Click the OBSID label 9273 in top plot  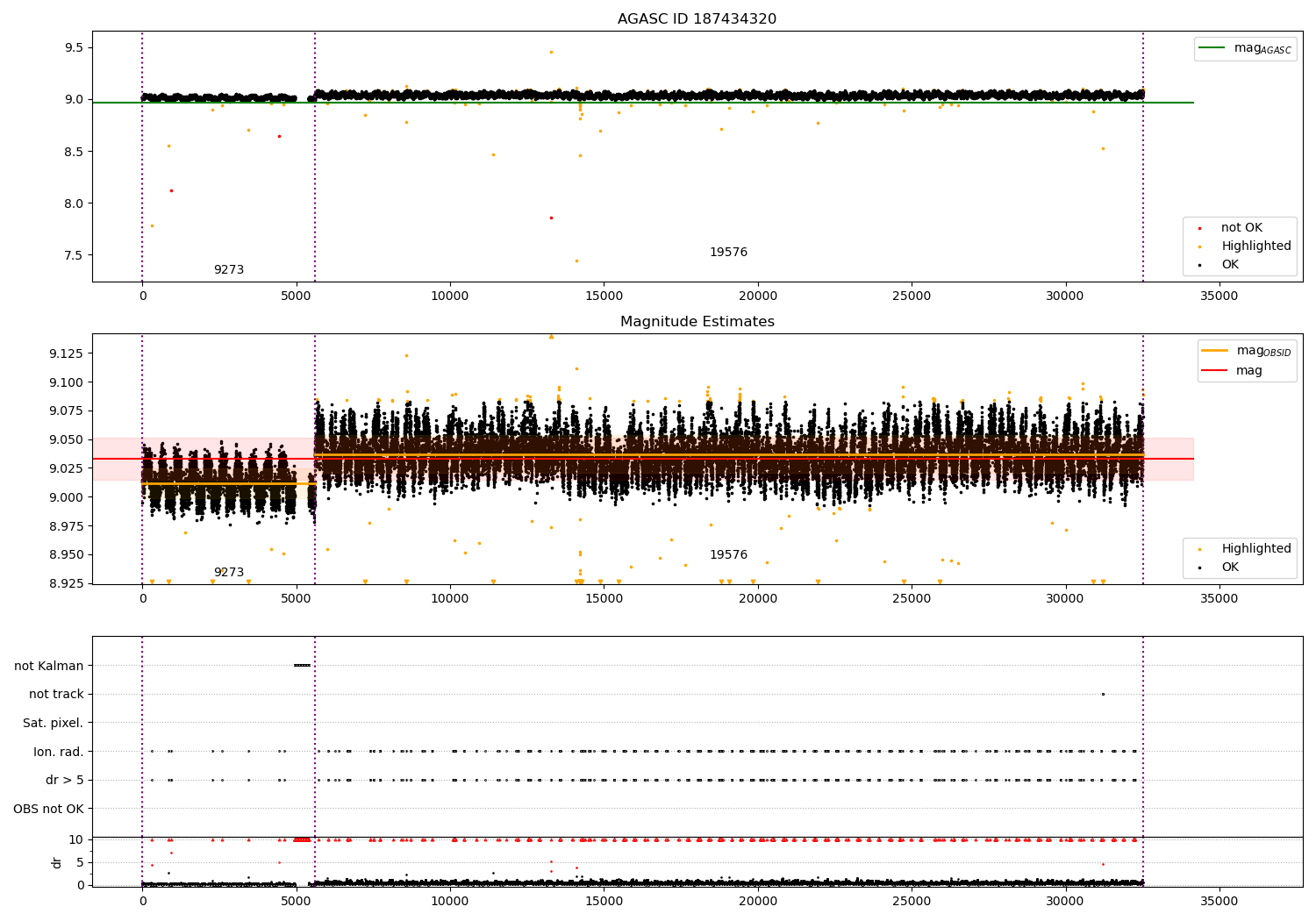[x=229, y=270]
